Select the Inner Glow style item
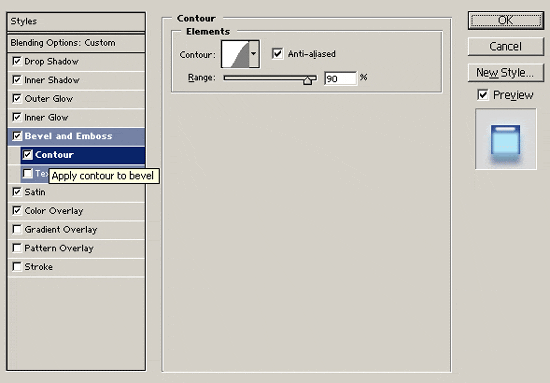 pyautogui.click(x=76, y=117)
